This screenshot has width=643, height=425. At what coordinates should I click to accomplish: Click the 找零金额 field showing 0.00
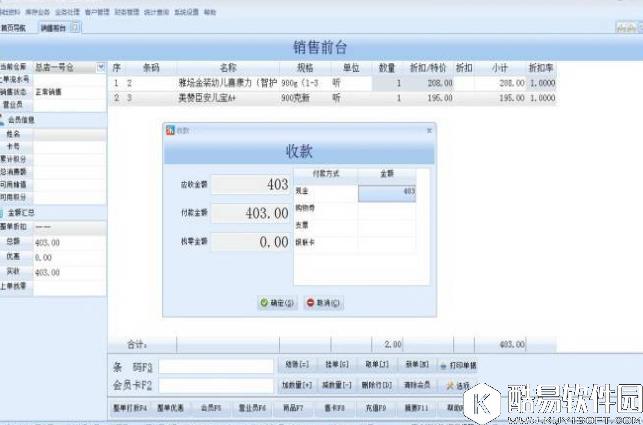[x=251, y=242]
